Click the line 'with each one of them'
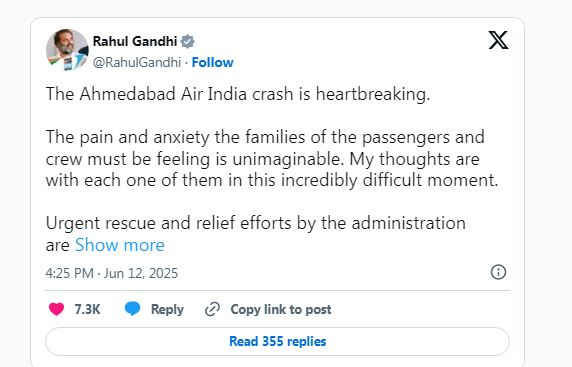The width and height of the screenshot is (572, 367). [x=272, y=180]
